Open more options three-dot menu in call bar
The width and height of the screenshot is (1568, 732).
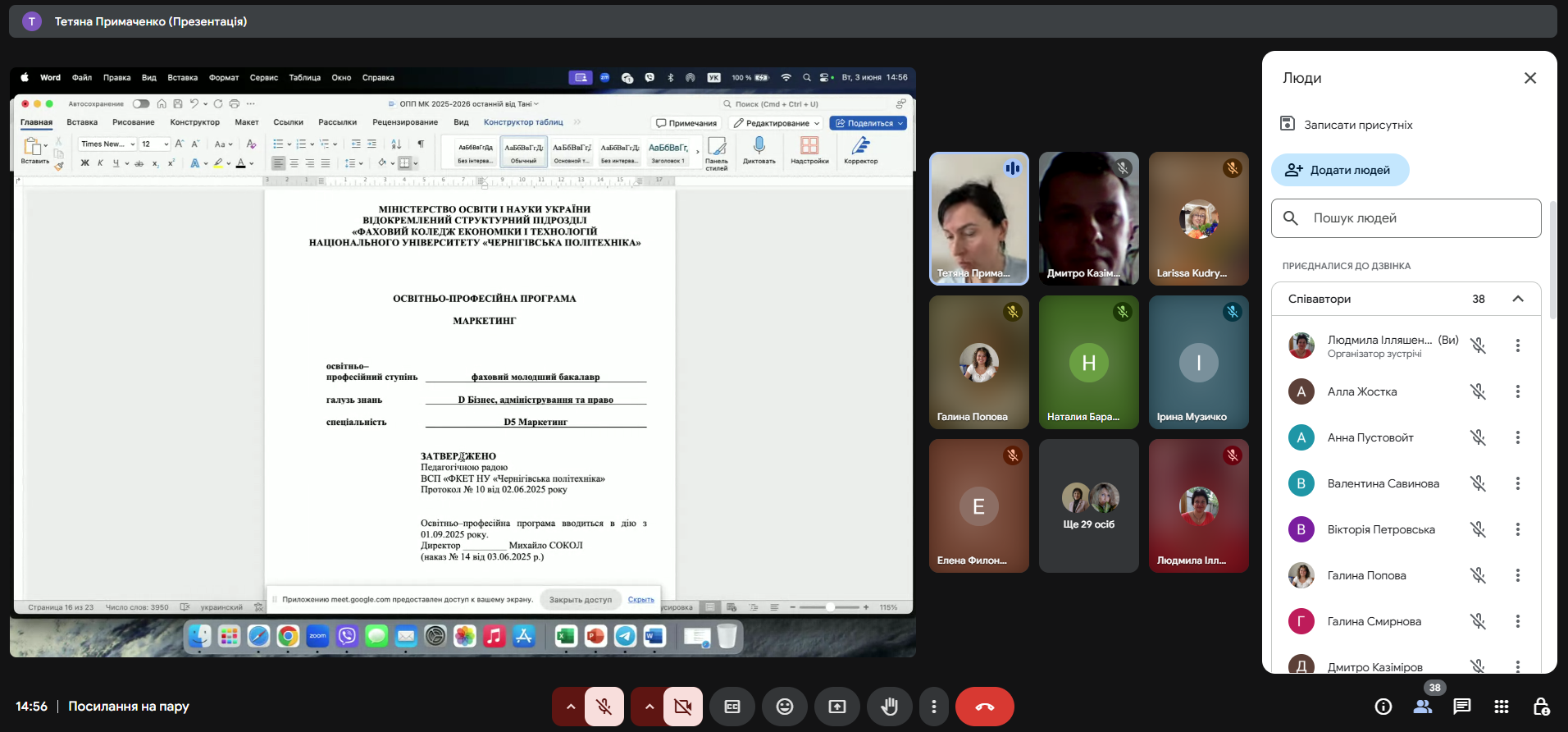point(933,707)
